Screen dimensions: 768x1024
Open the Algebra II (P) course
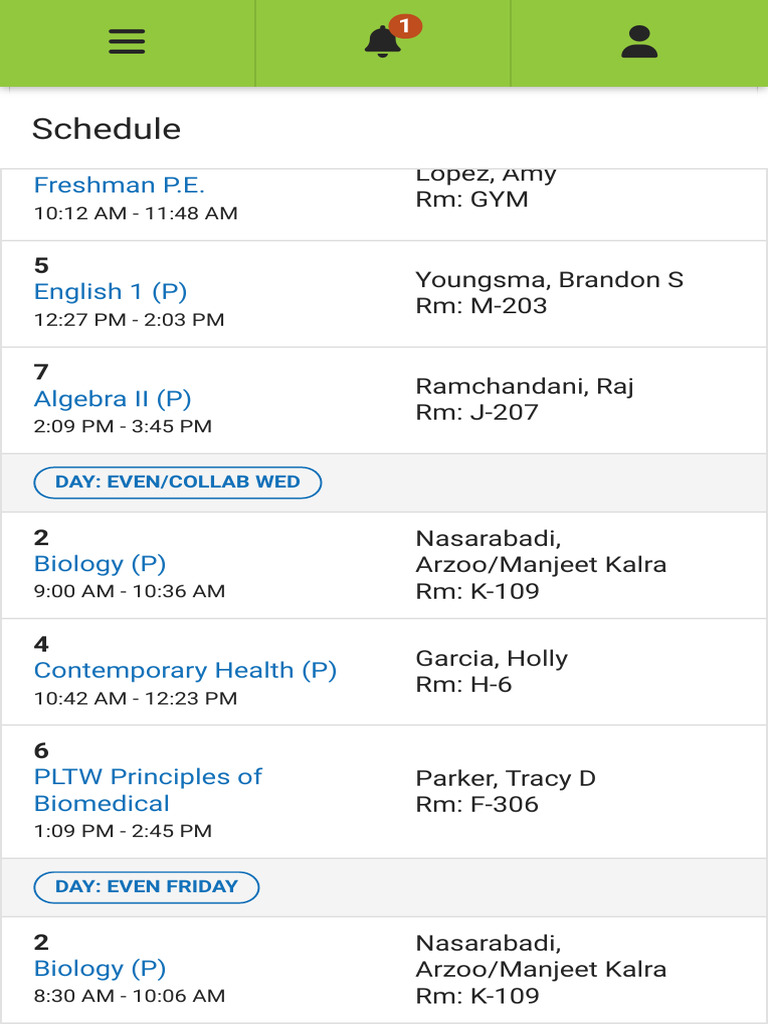click(x=112, y=399)
